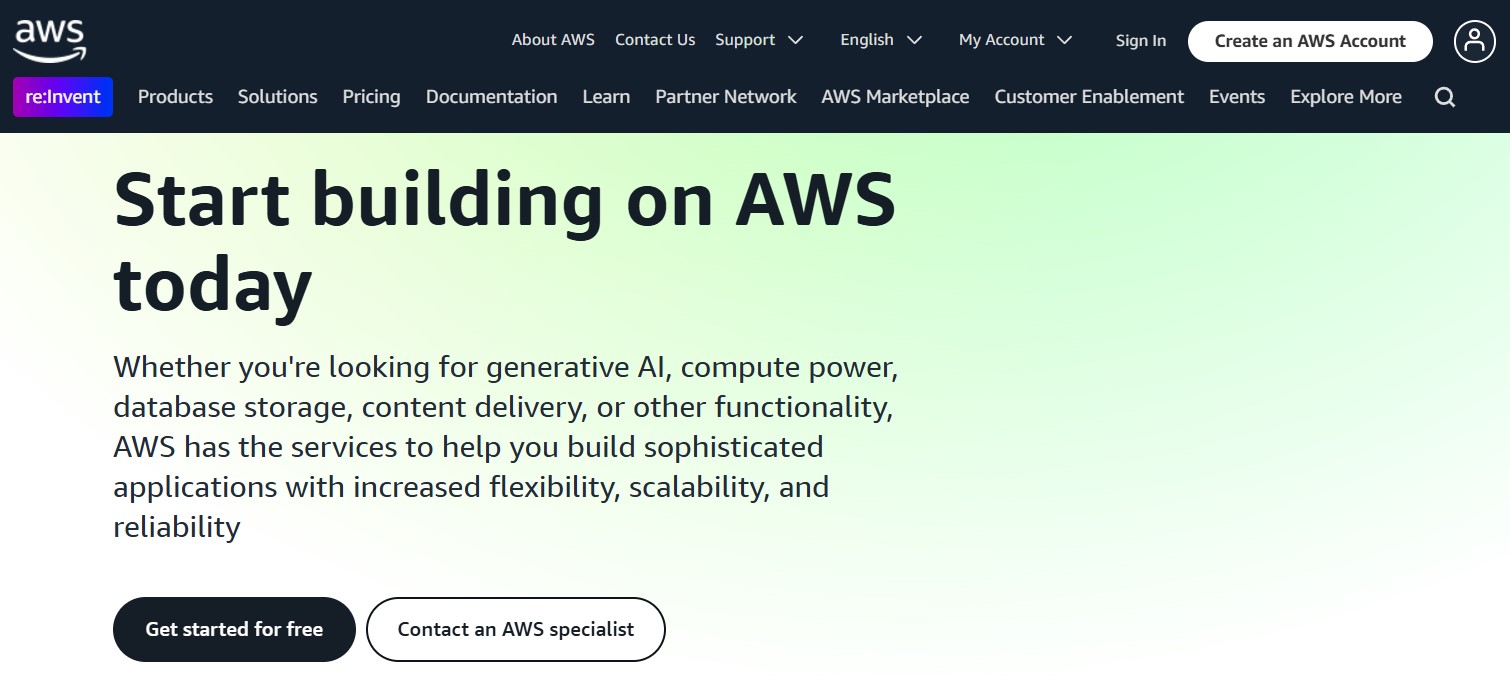The width and height of the screenshot is (1510, 684).
Task: Select the re:Invent badge
Action: (62, 96)
